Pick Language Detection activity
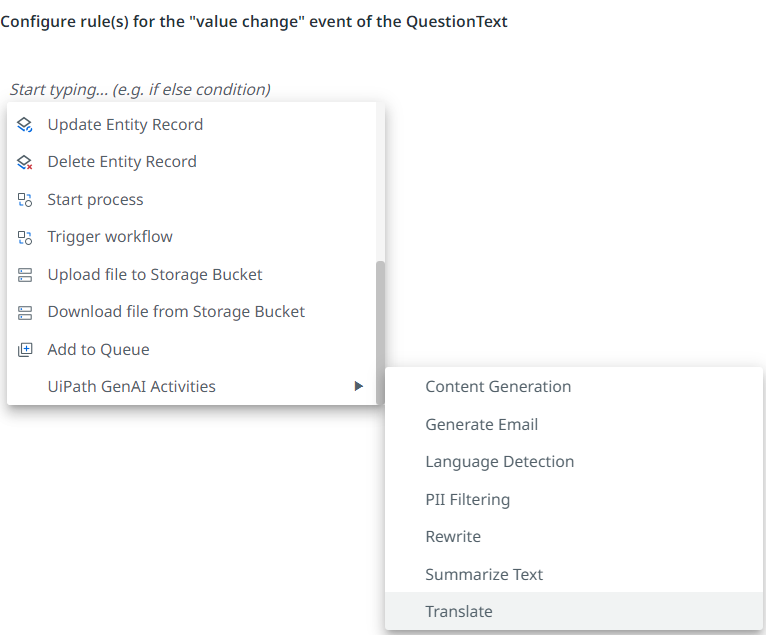Image resolution: width=766 pixels, height=635 pixels. [499, 462]
